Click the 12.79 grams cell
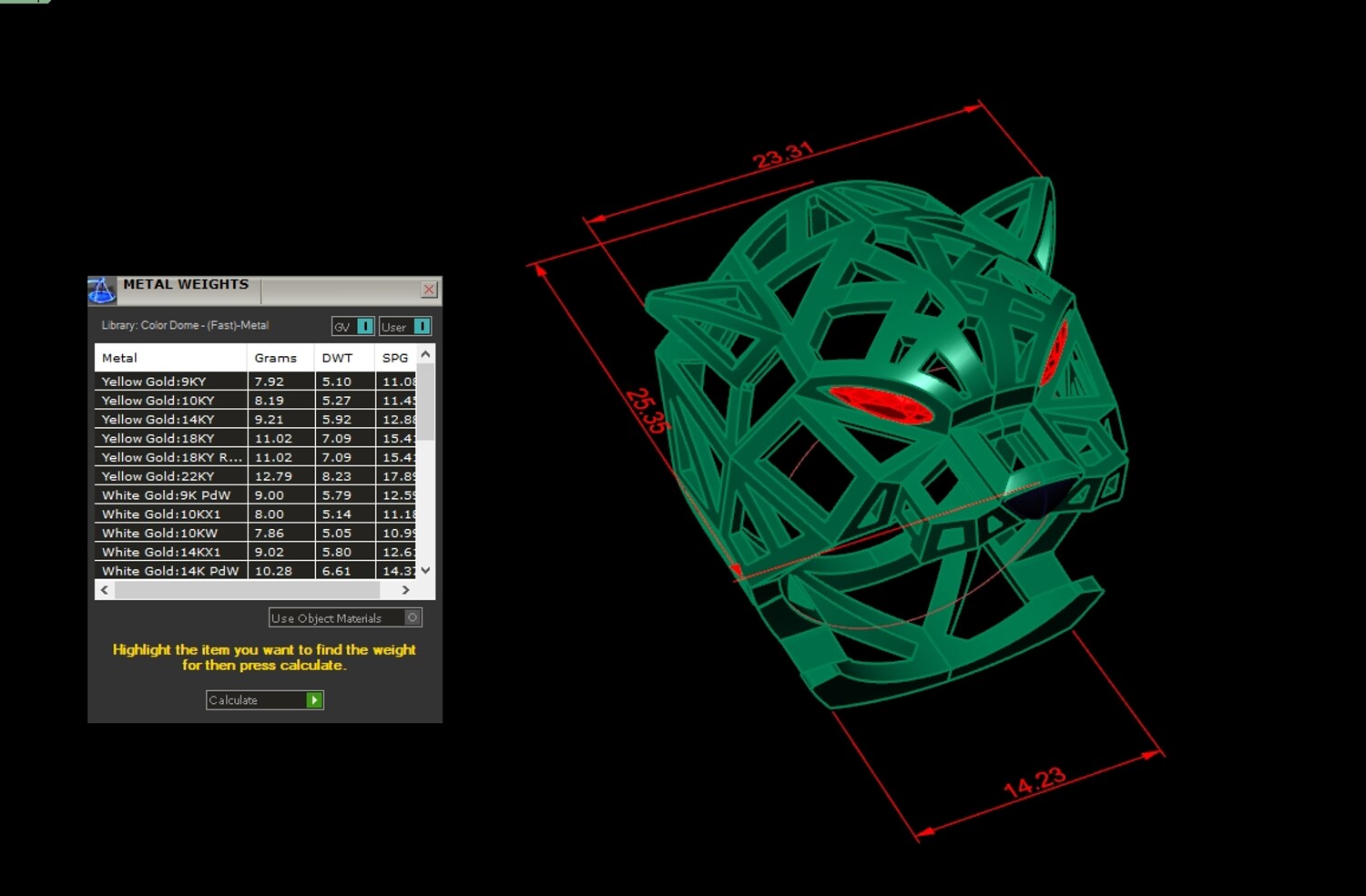 coord(280,476)
